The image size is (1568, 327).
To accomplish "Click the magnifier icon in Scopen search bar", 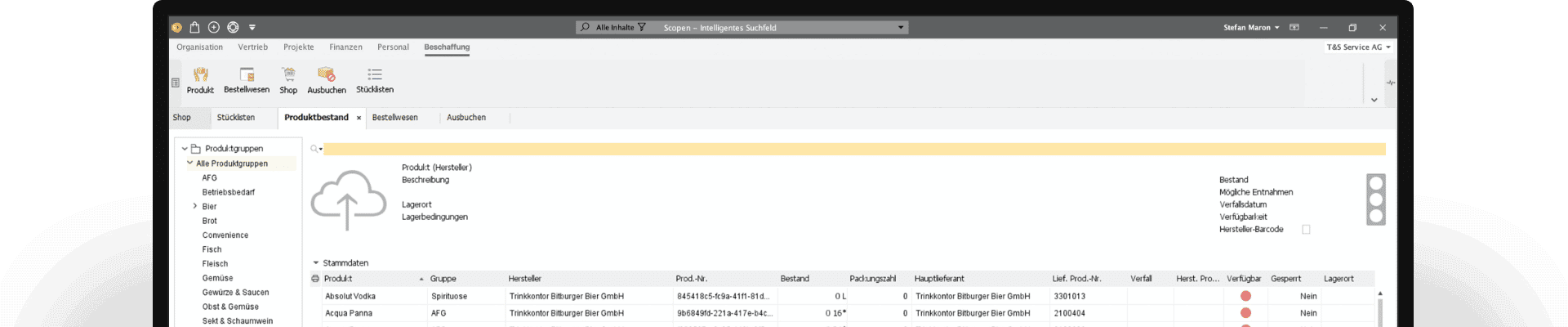I will [x=585, y=27].
